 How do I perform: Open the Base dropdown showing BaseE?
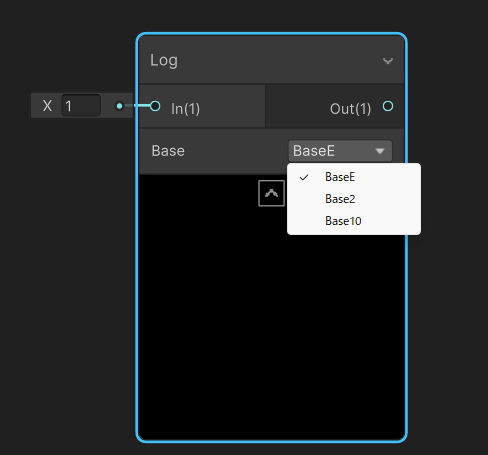[x=340, y=151]
